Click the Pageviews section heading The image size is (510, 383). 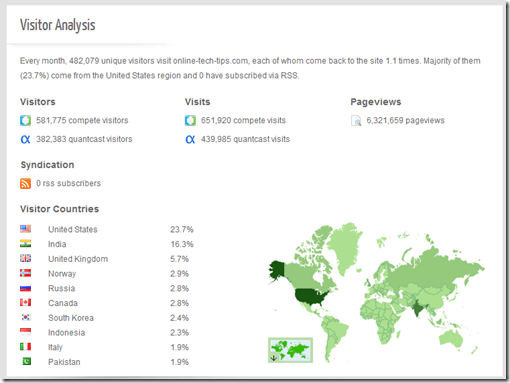click(x=376, y=102)
